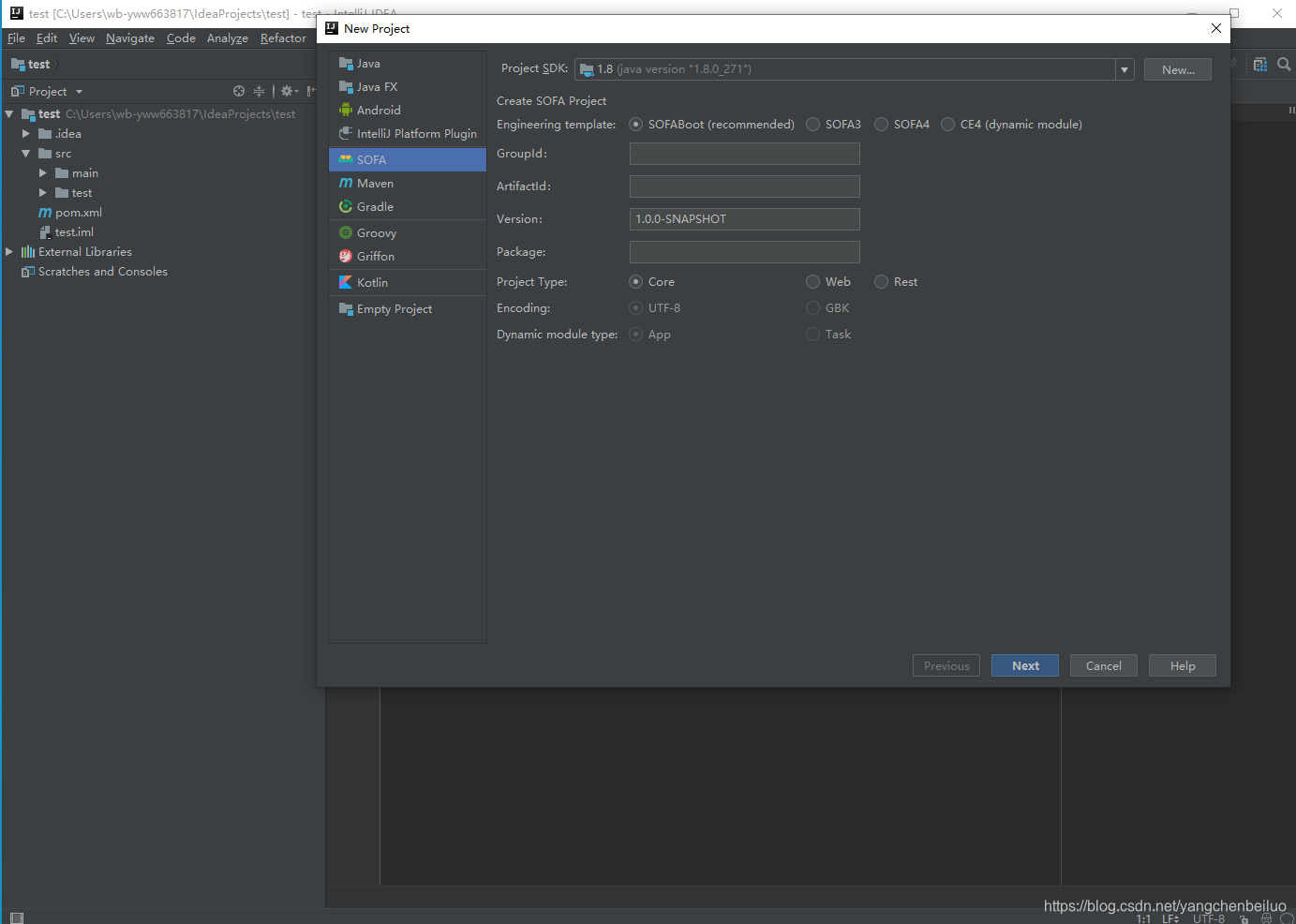Select CE4 (dynamic module) radio
1296x924 pixels.
(x=948, y=125)
